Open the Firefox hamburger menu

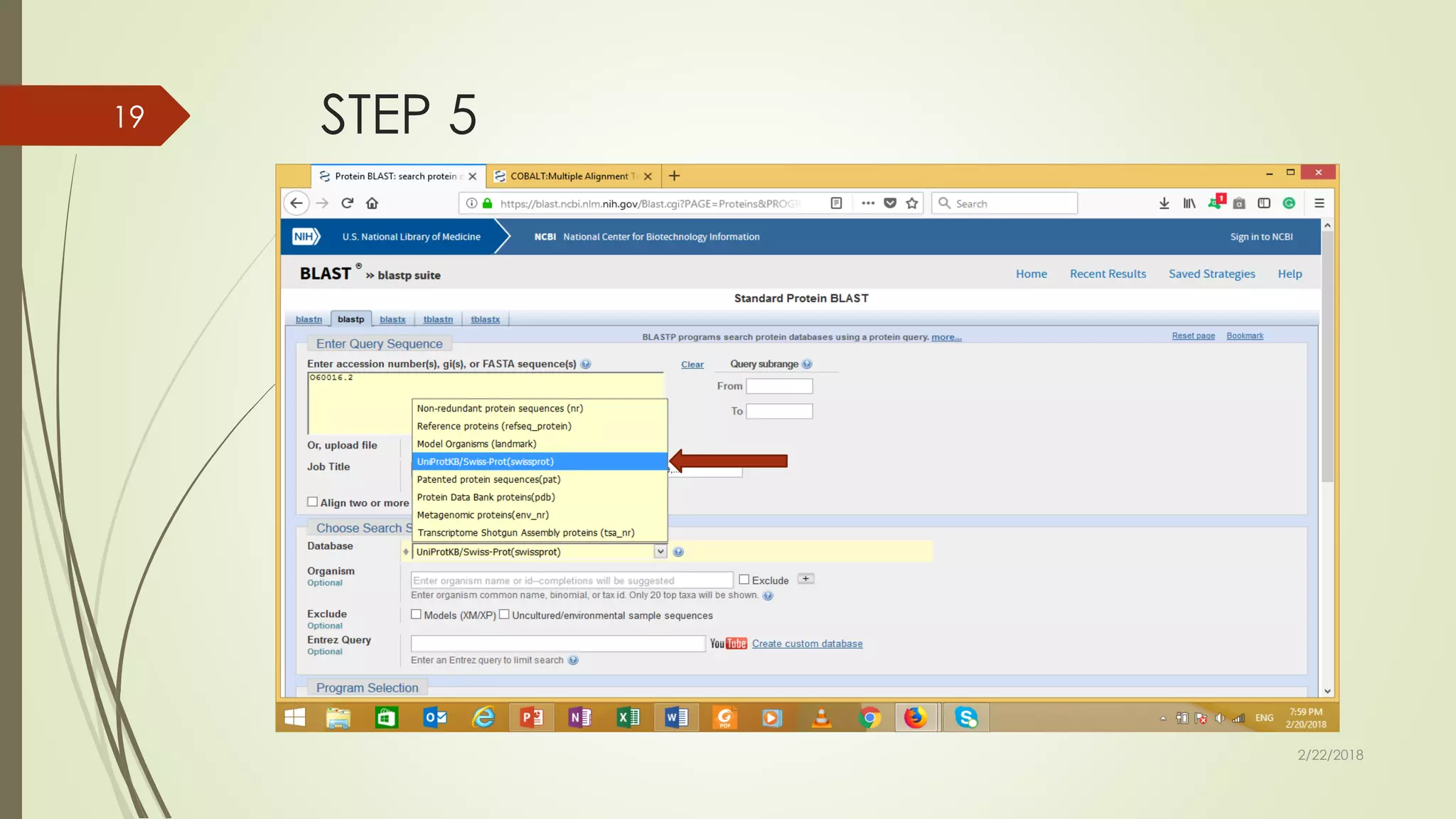tap(1319, 203)
